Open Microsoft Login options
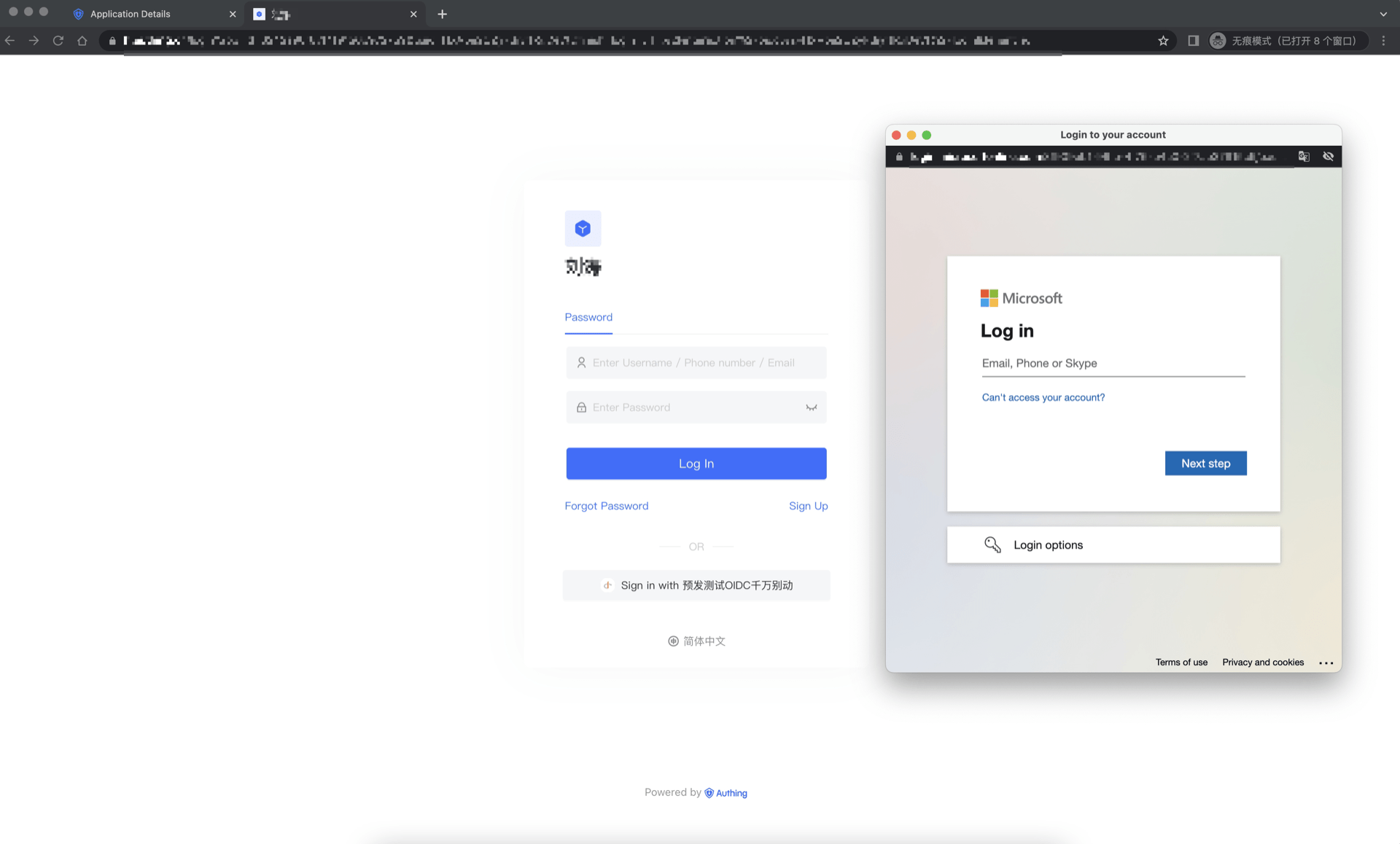1400x844 pixels. (1048, 545)
